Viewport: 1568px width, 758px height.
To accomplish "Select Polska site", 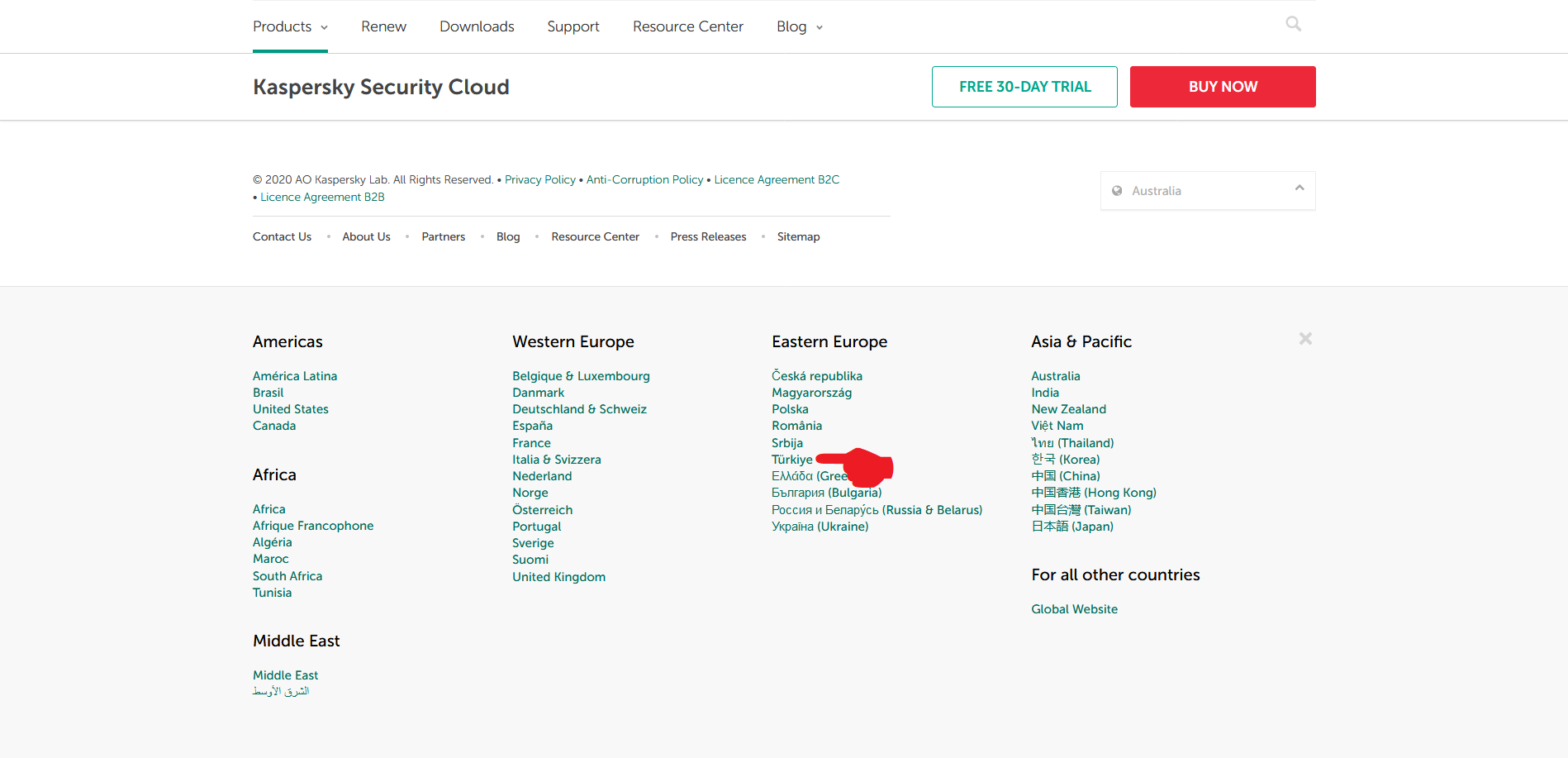I will [790, 409].
